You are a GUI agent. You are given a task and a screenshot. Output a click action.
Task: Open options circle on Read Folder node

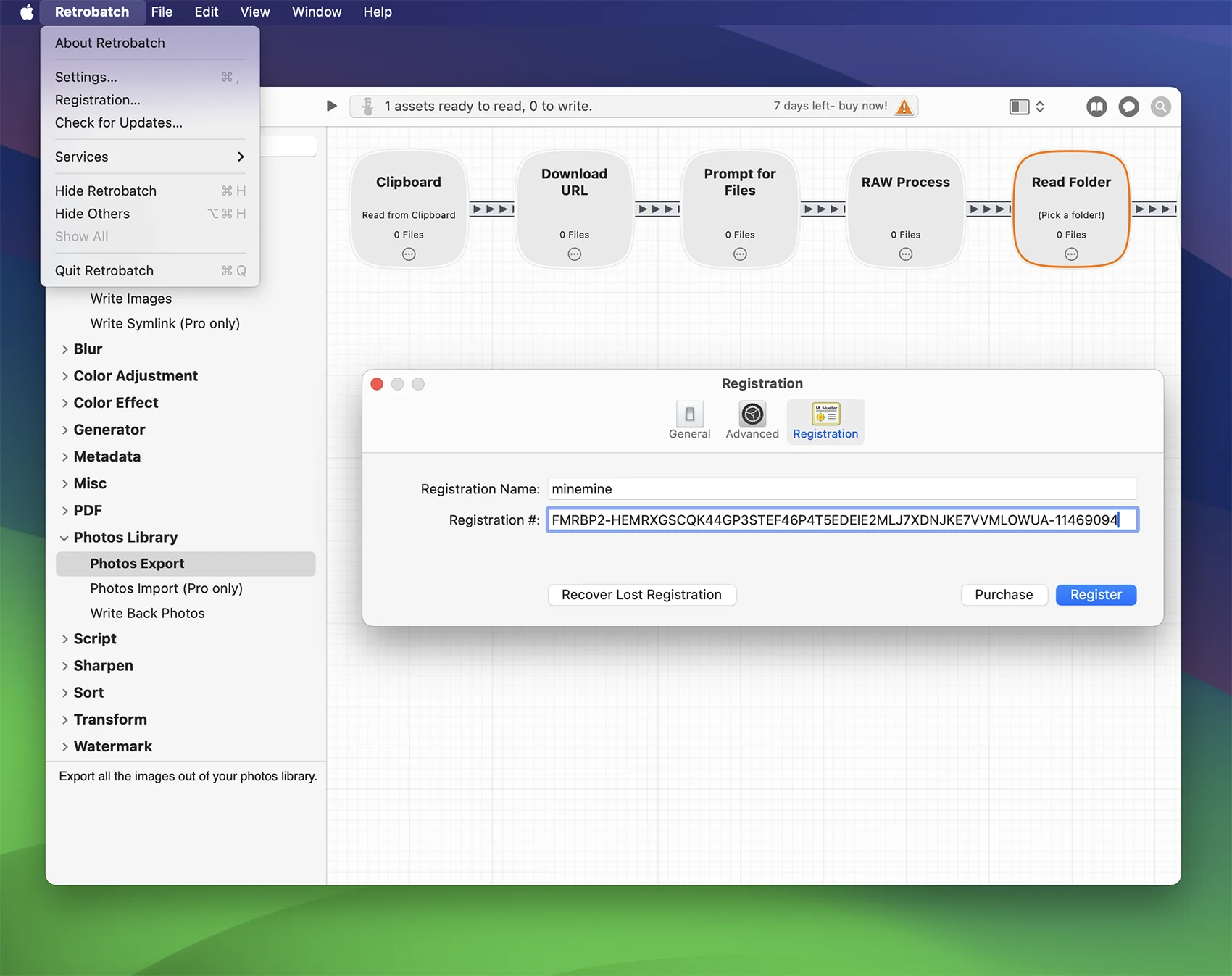tap(1071, 254)
